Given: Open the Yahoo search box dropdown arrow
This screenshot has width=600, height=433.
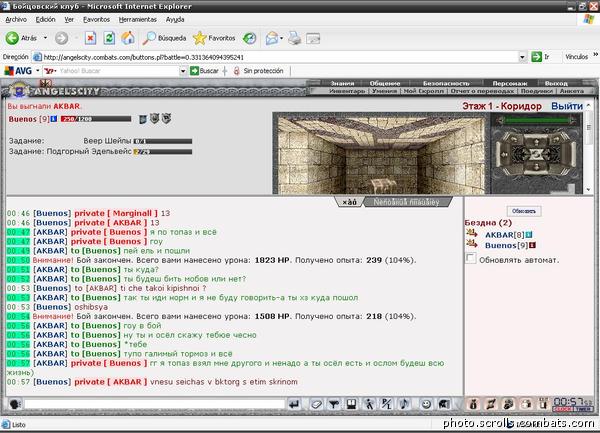Looking at the screenshot, I should pyautogui.click(x=183, y=71).
